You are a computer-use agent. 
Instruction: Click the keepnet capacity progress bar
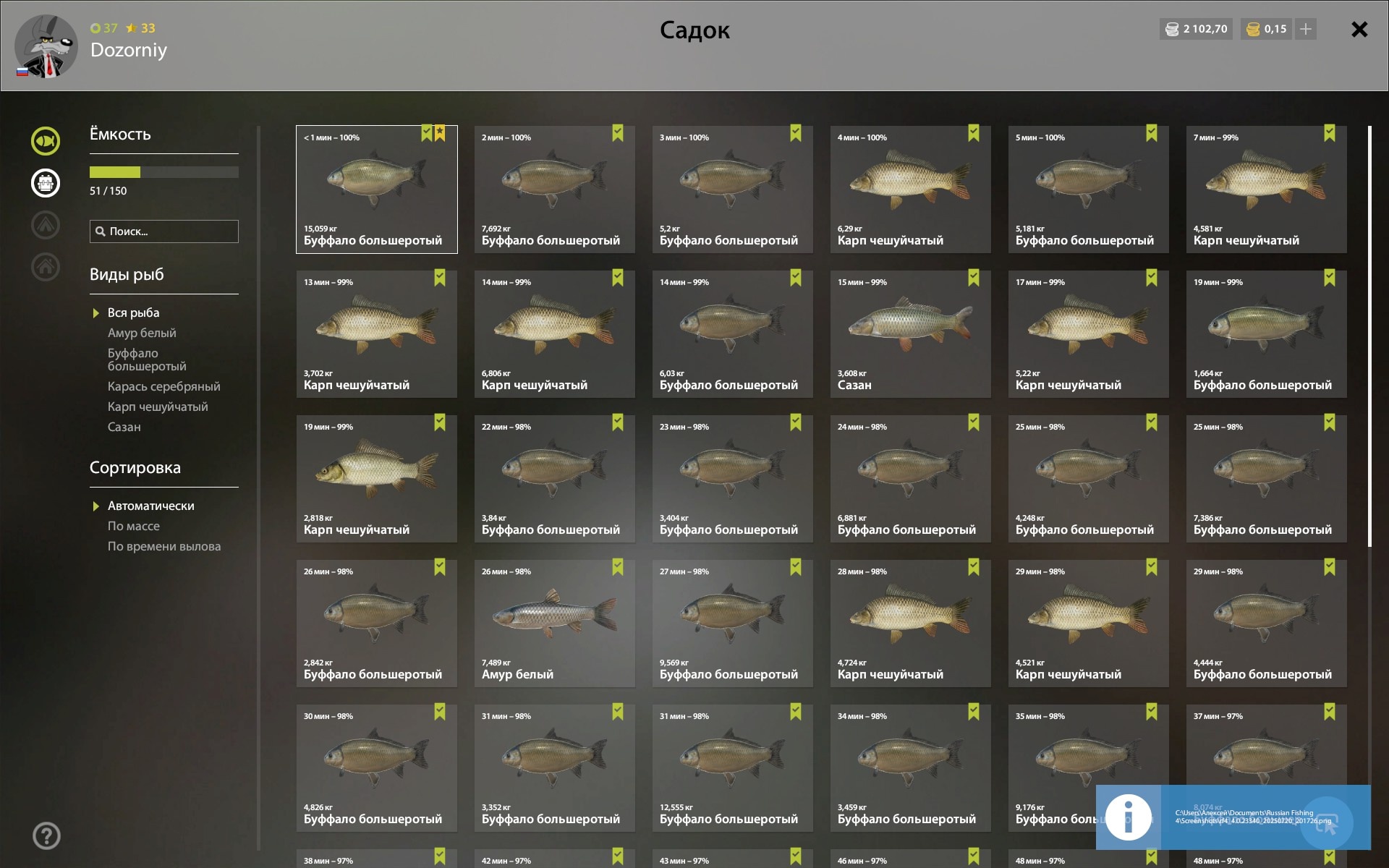(164, 172)
